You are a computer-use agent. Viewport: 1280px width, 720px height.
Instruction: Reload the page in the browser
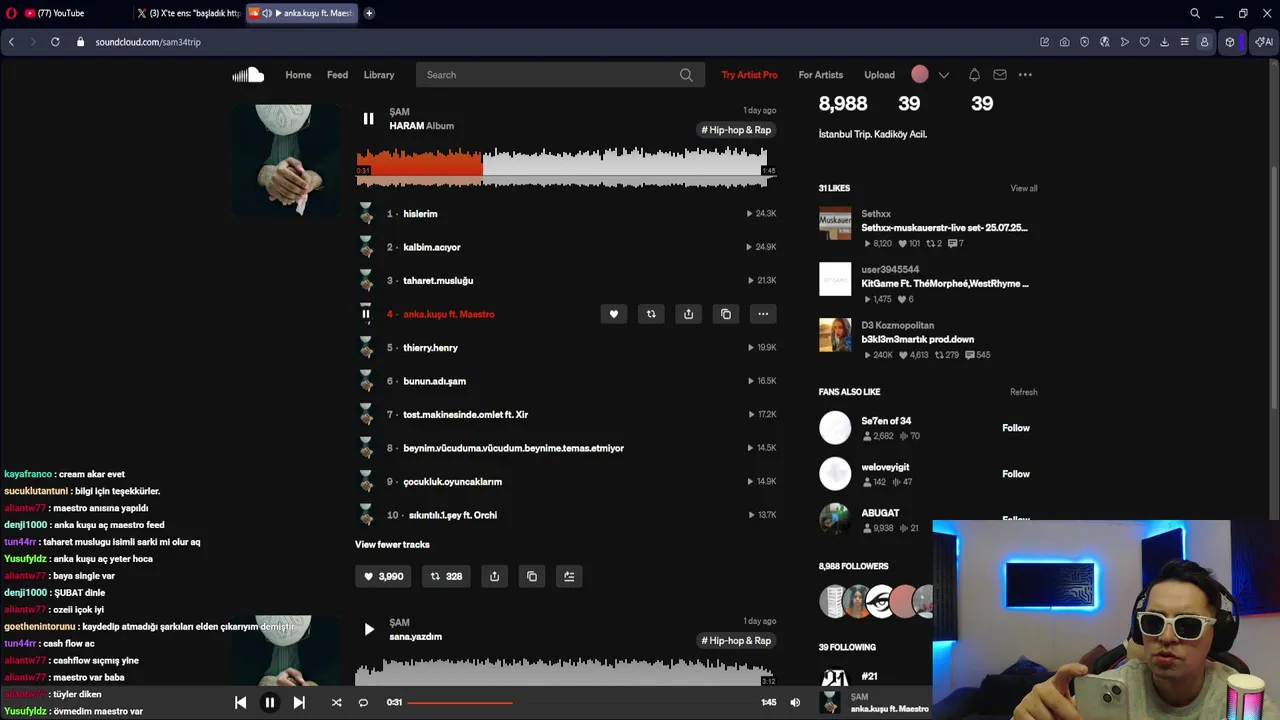(55, 42)
